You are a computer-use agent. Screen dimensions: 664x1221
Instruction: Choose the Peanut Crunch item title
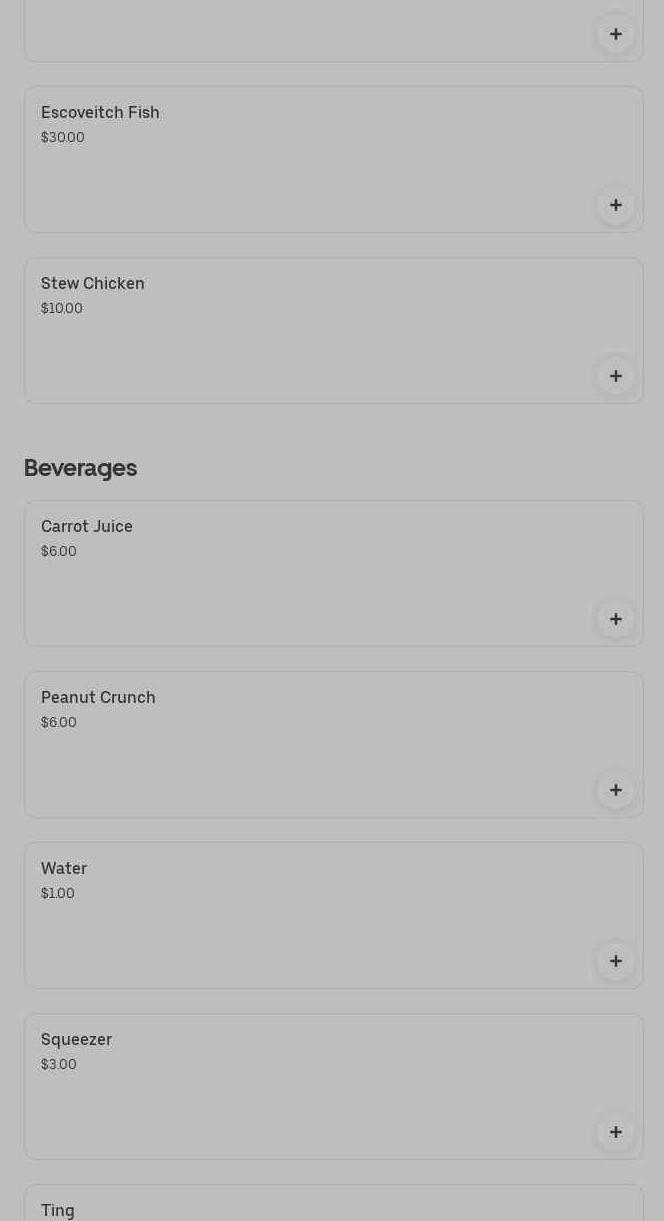point(98,698)
